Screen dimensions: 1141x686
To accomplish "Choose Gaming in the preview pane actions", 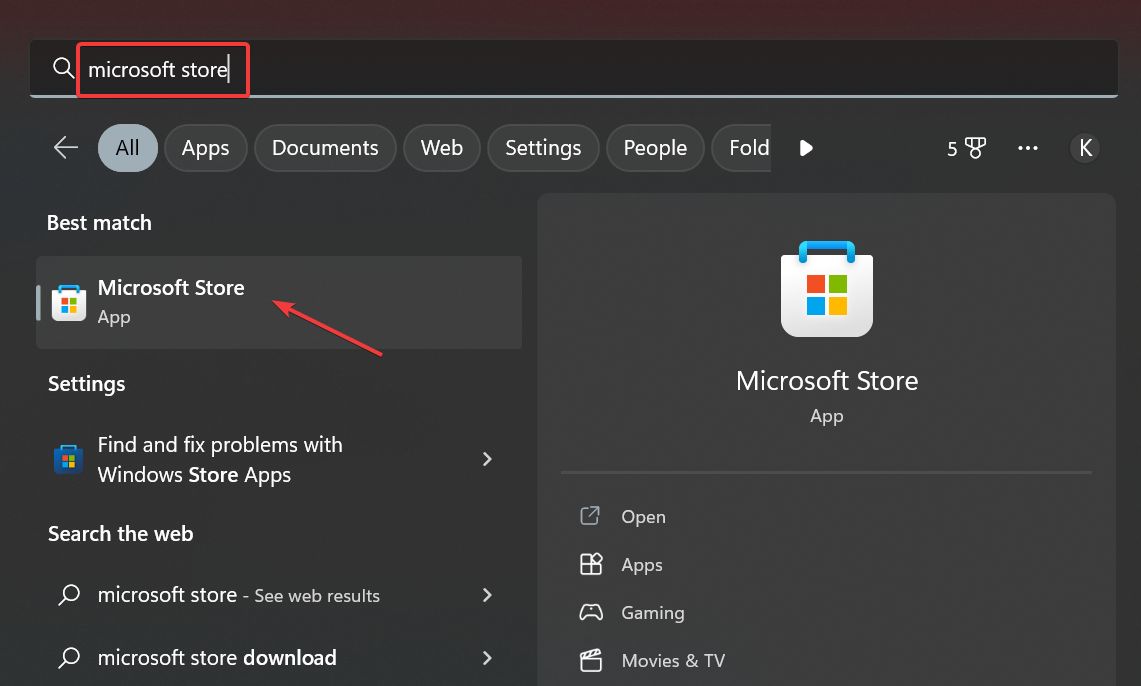I will click(653, 613).
